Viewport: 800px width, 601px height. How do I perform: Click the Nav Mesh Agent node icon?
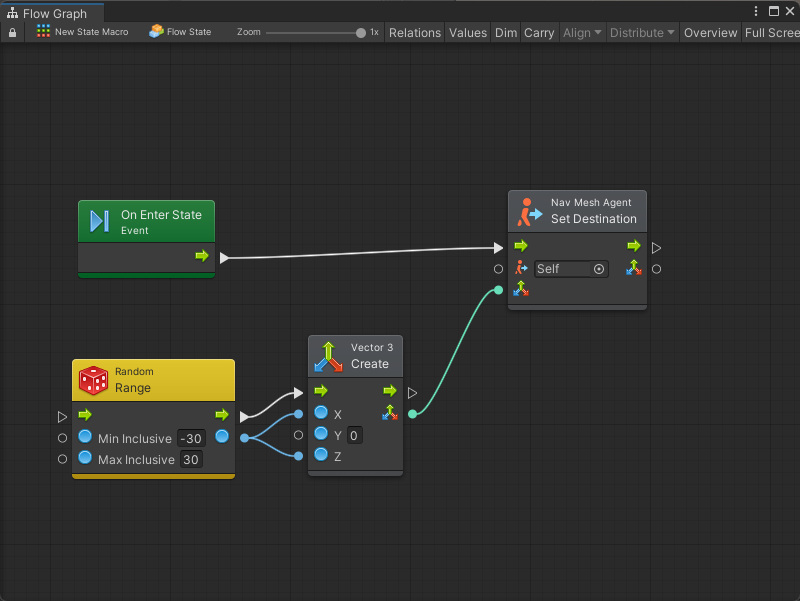click(527, 211)
